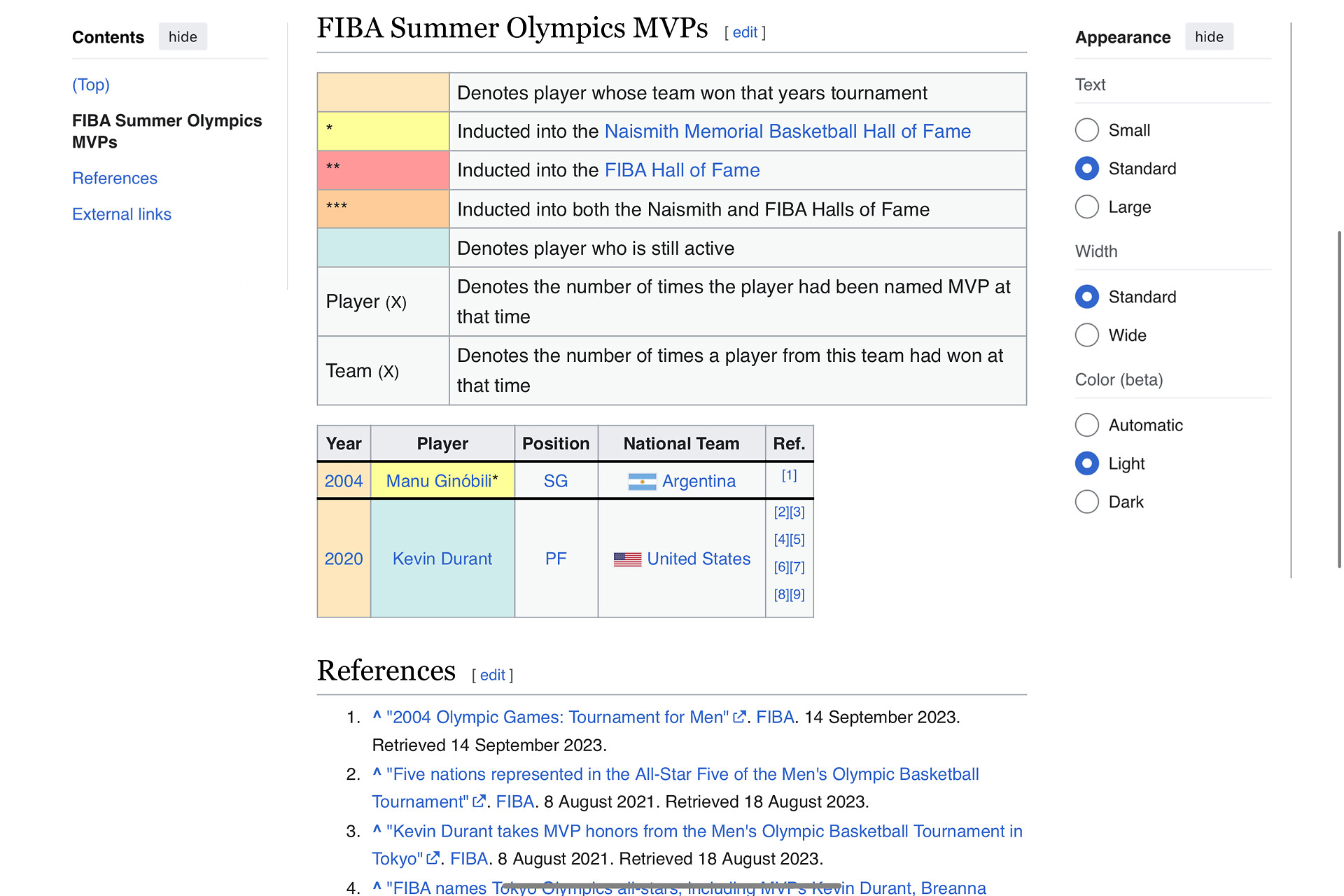The width and height of the screenshot is (1344, 896).
Task: Choose Wide width option
Action: (1087, 335)
